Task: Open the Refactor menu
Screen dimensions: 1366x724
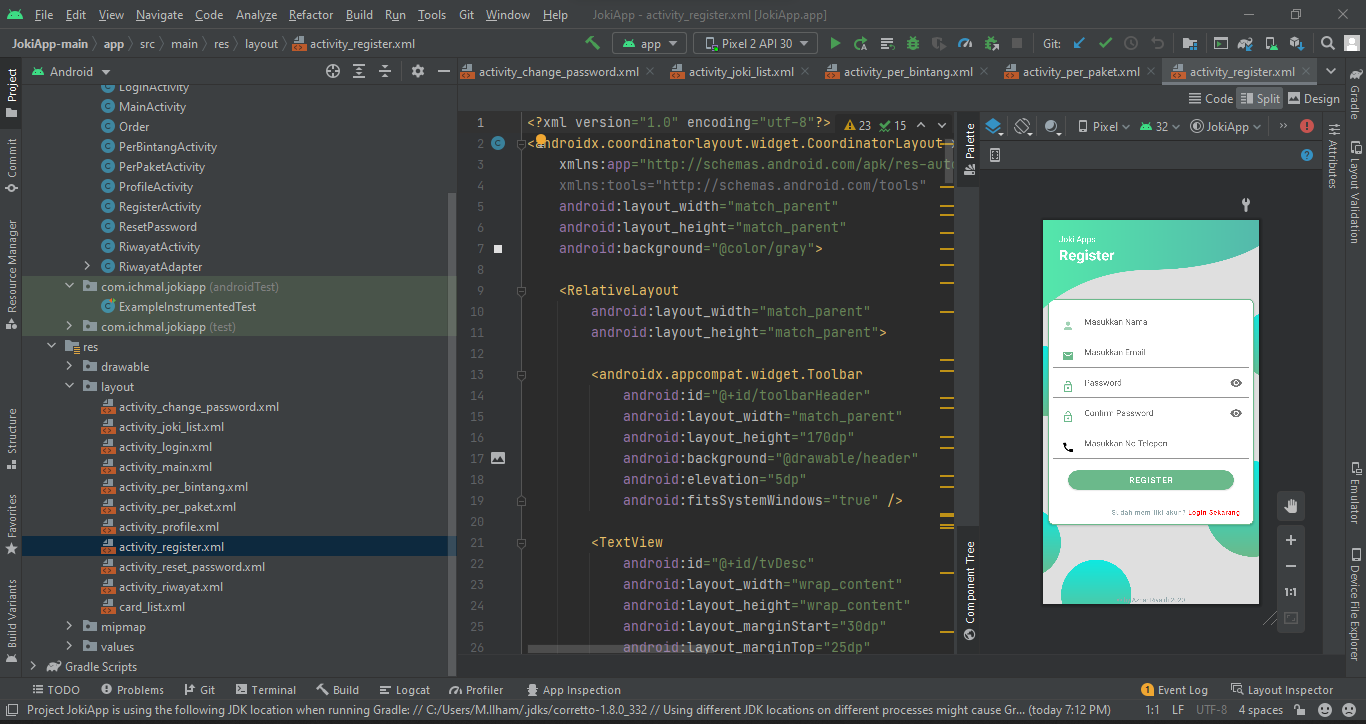Action: [x=310, y=15]
